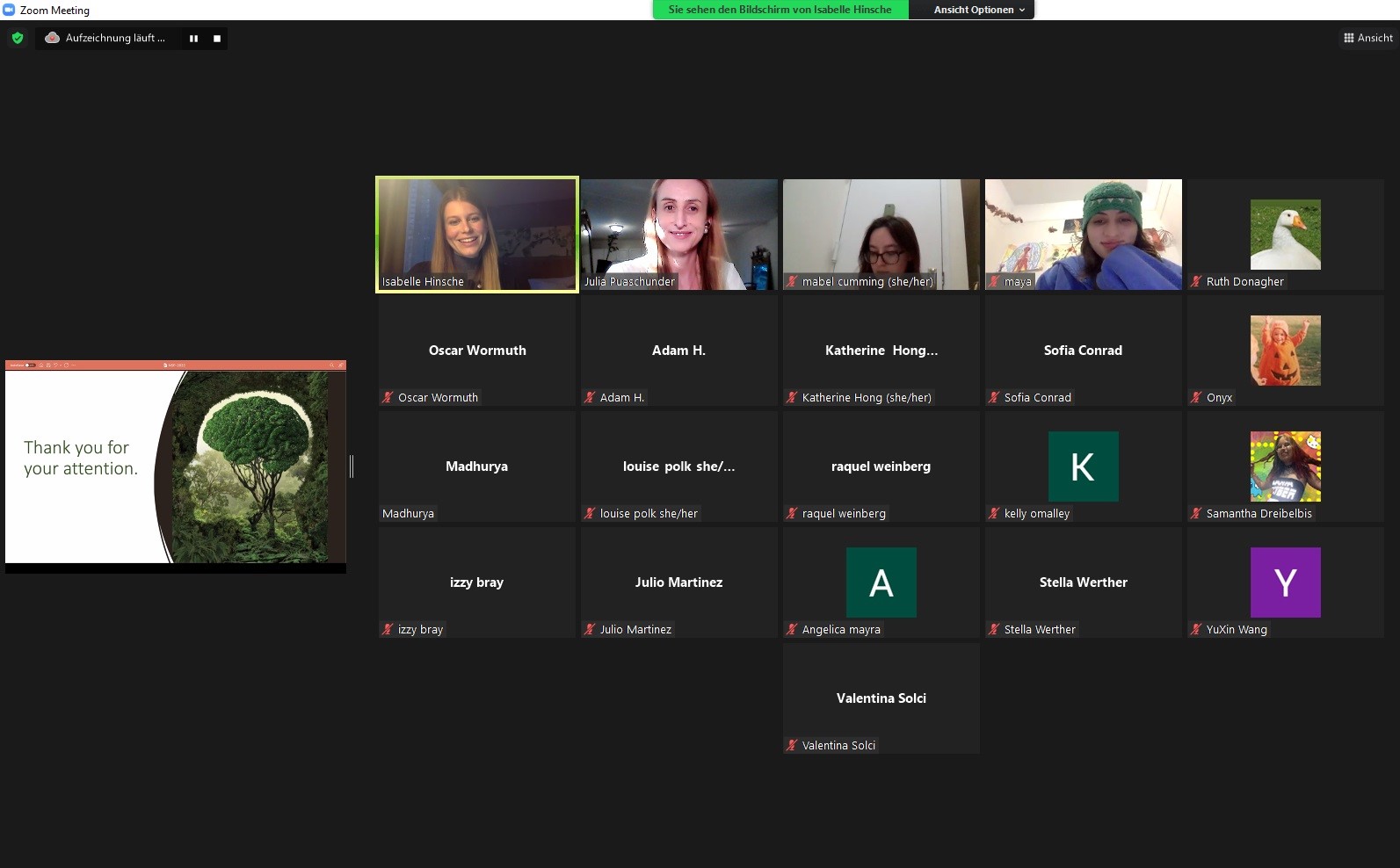This screenshot has height=868, width=1400.
Task: Click the green screen sharing notification banner
Action: [x=780, y=10]
